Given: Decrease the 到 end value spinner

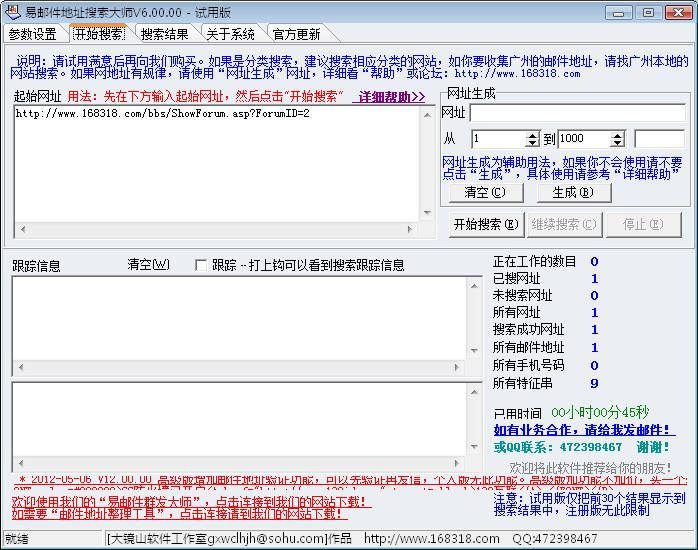Looking at the screenshot, I should pos(617,143).
